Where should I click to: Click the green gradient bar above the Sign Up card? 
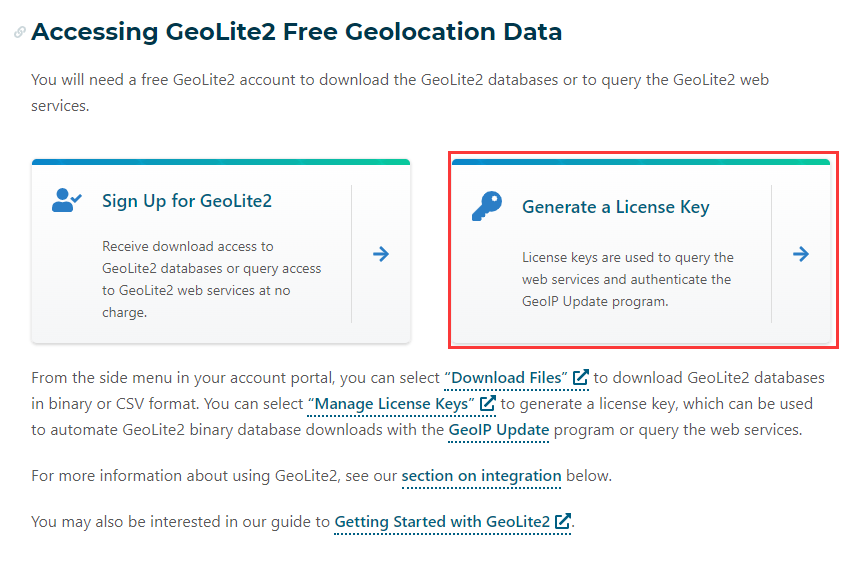[x=221, y=161]
